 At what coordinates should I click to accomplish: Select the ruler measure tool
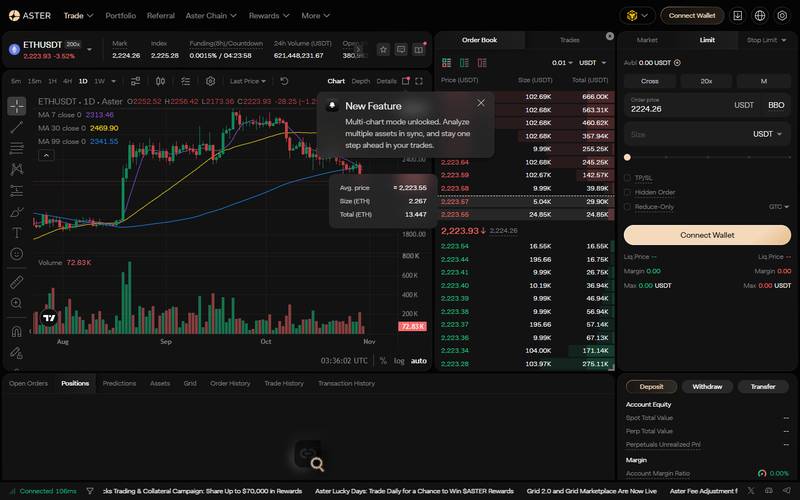click(x=17, y=282)
